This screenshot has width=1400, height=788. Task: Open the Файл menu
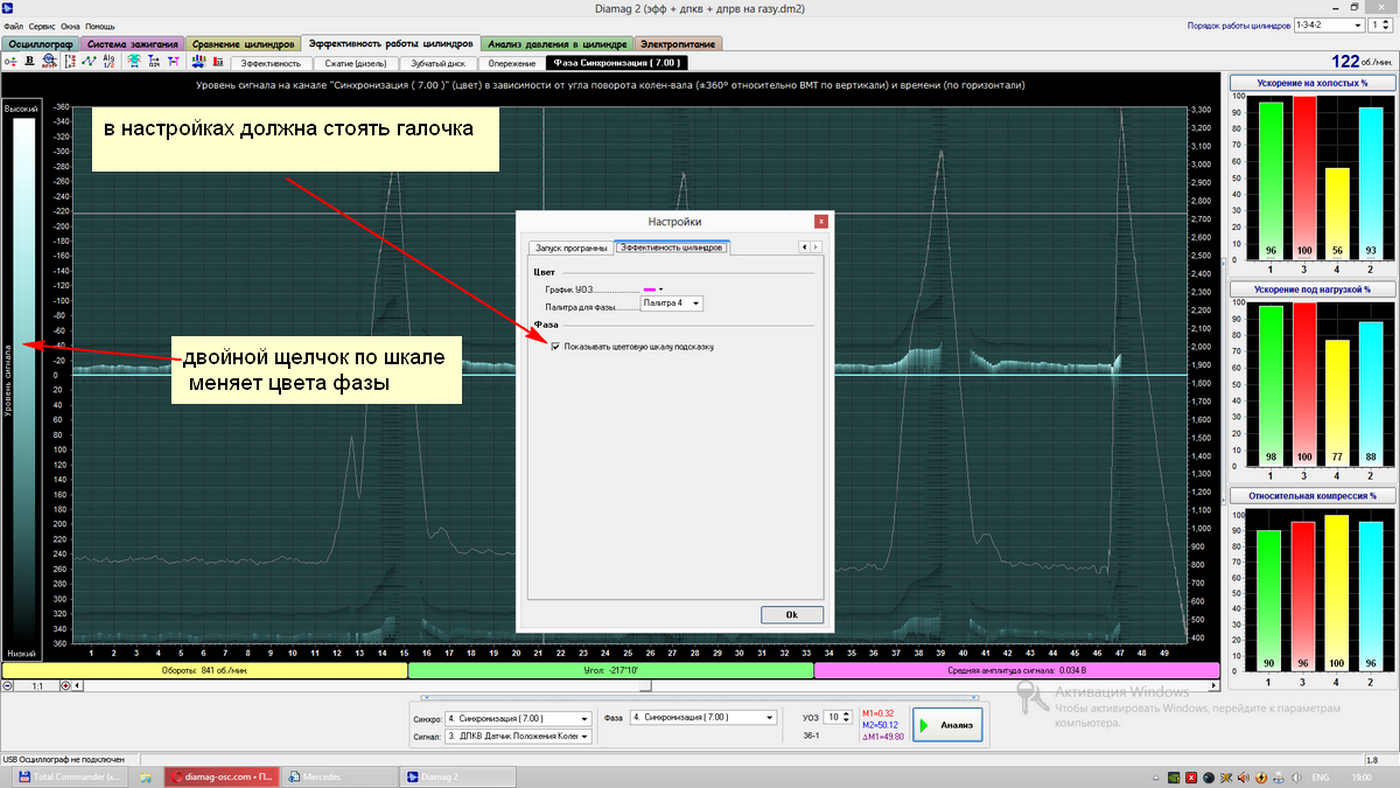pos(13,25)
